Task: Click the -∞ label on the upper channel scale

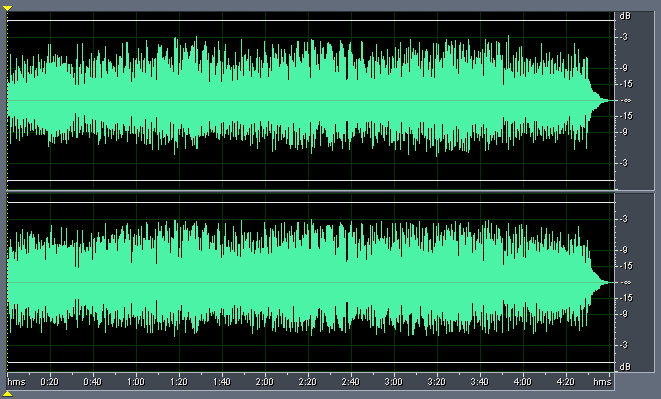Action: 626,100
